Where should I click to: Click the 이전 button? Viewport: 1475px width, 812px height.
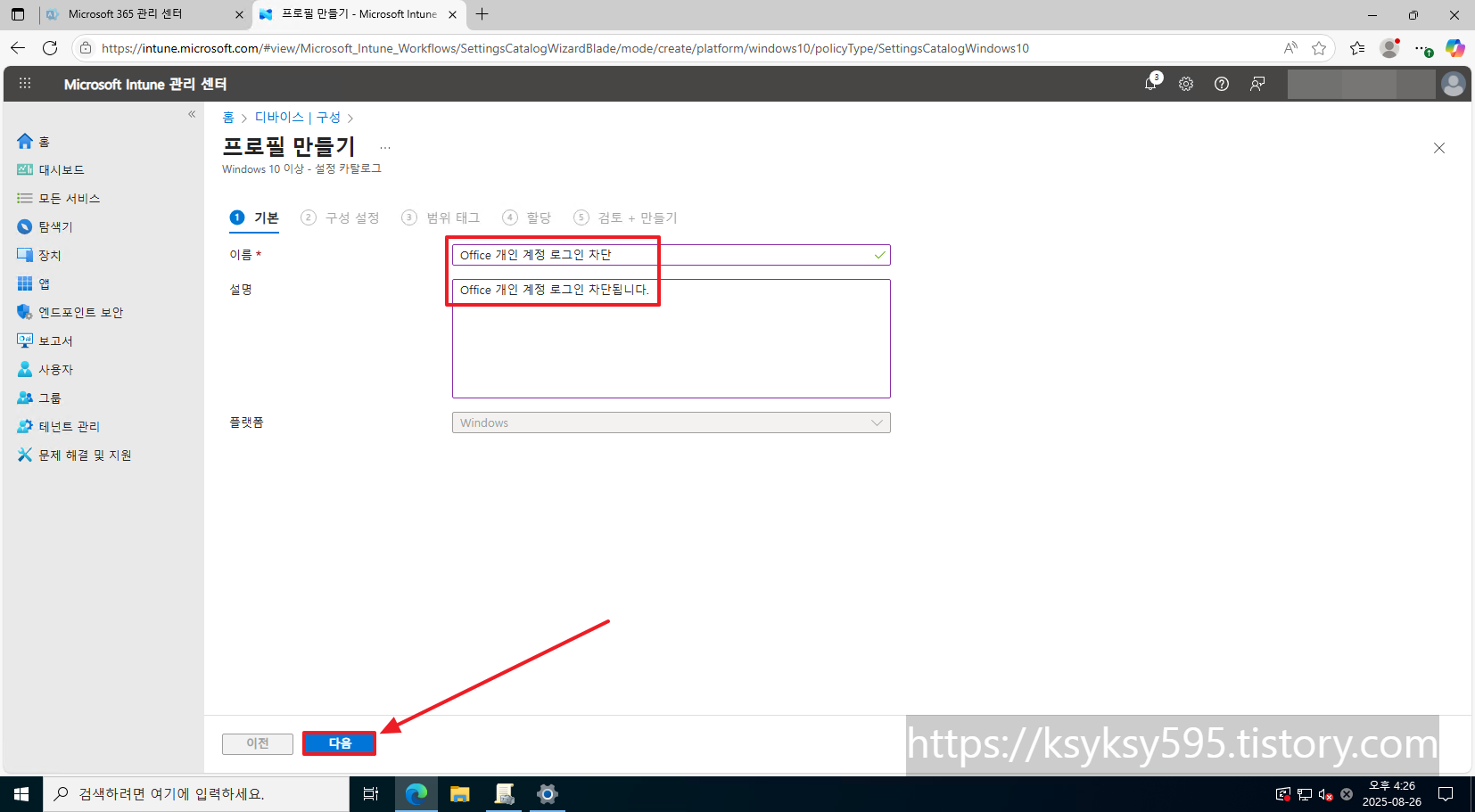tap(258, 743)
